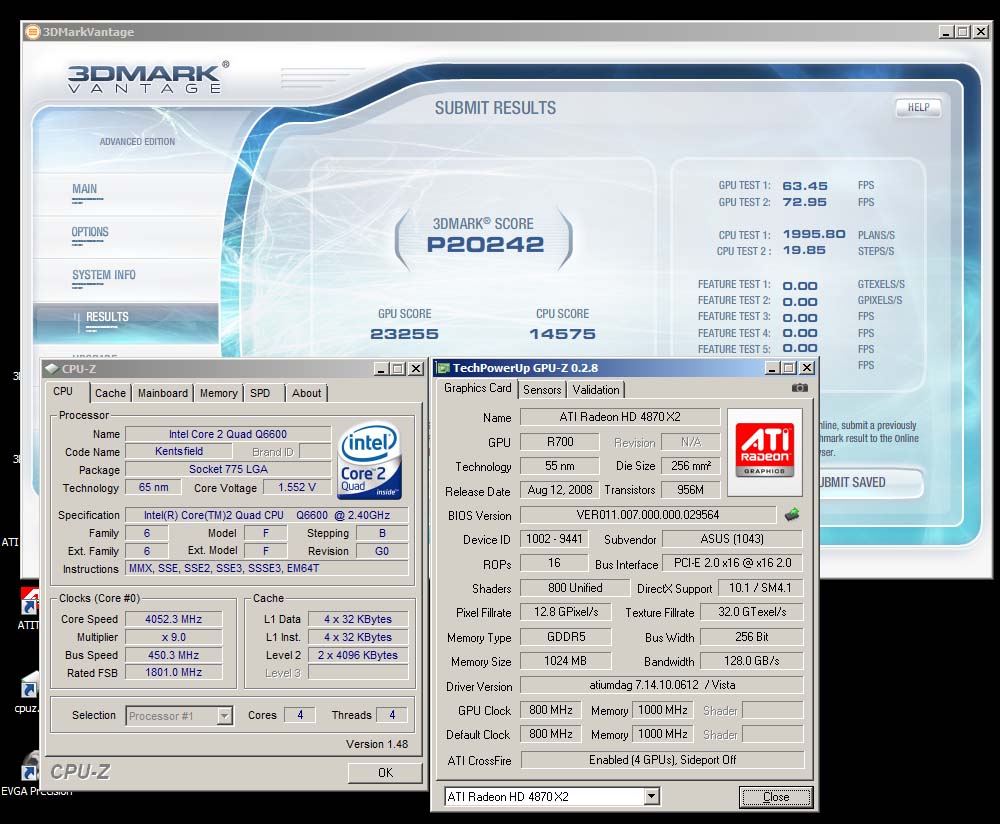Screen dimensions: 1000x824
Task: Click the GPU-Z title bar icon
Action: point(443,368)
